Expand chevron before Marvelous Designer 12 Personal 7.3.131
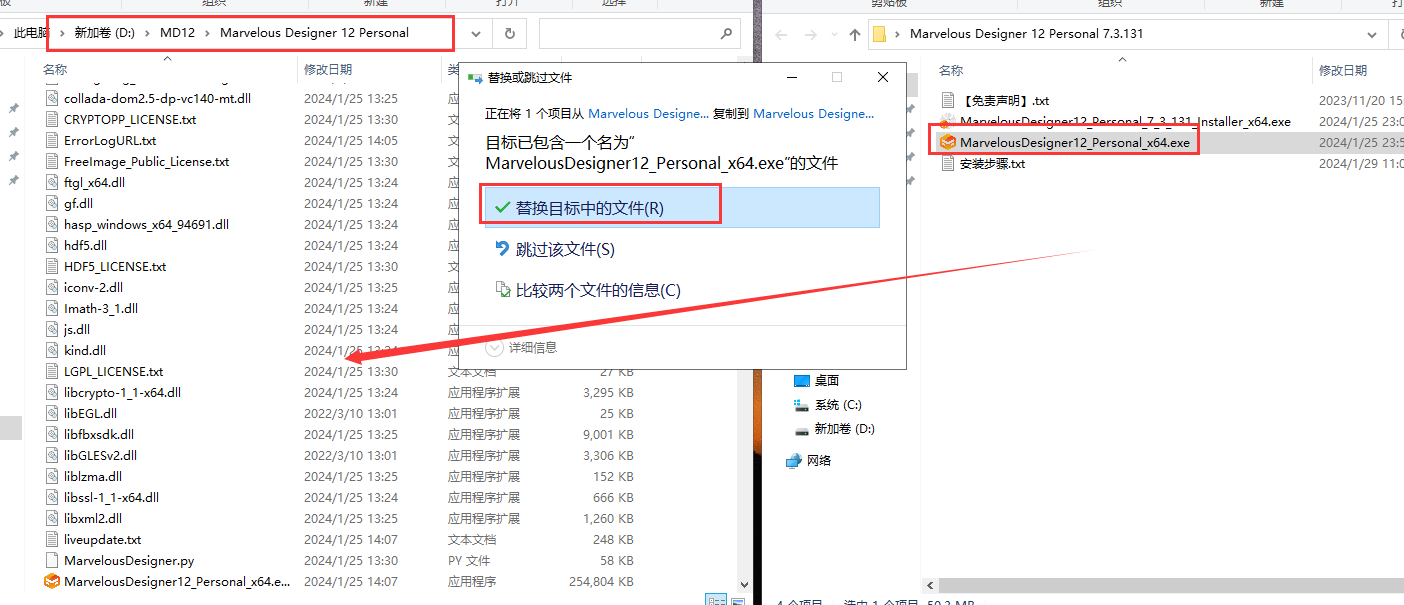1404x605 pixels. [x=898, y=34]
